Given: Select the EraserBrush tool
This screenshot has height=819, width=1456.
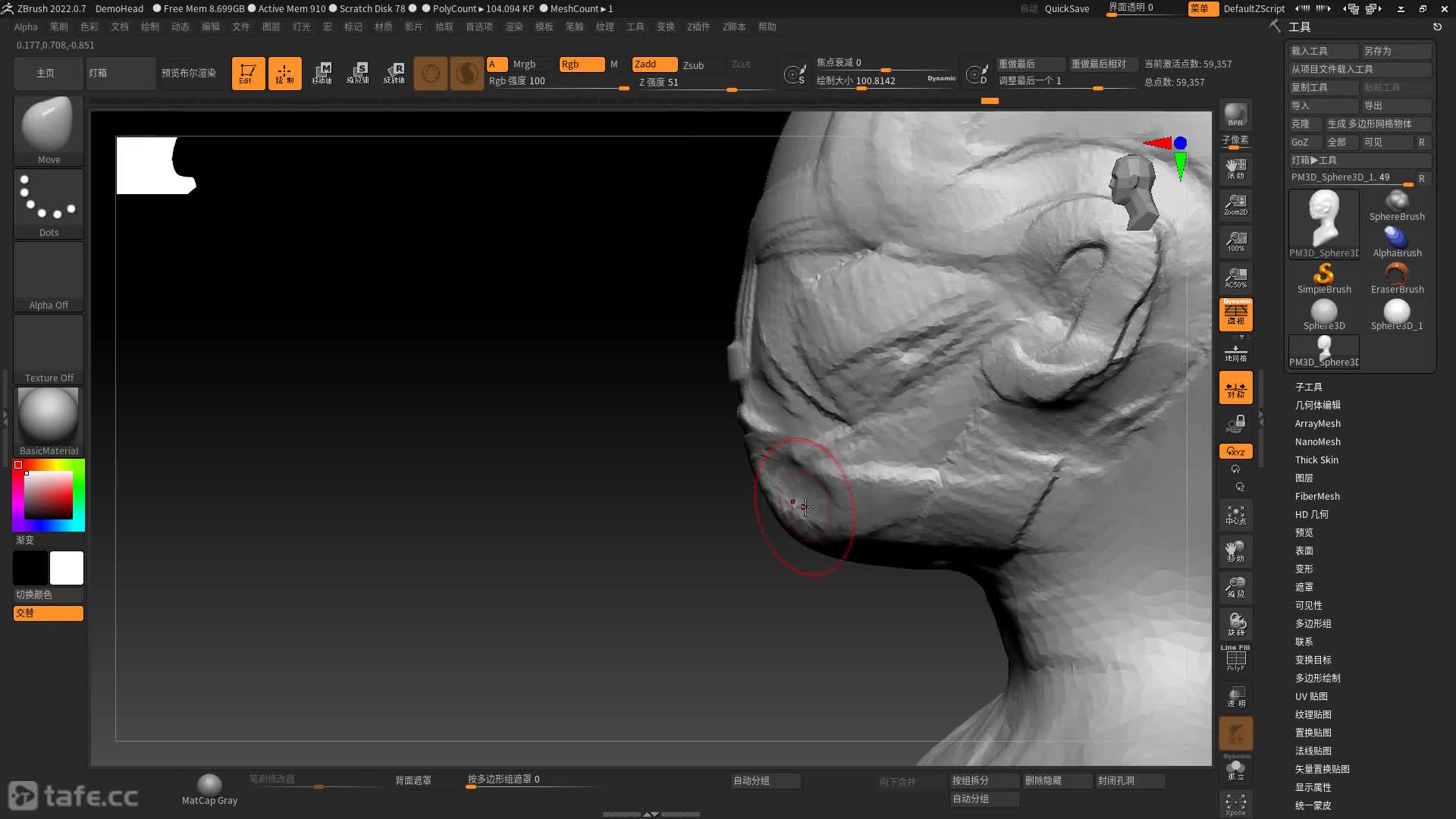Looking at the screenshot, I should click(x=1397, y=278).
